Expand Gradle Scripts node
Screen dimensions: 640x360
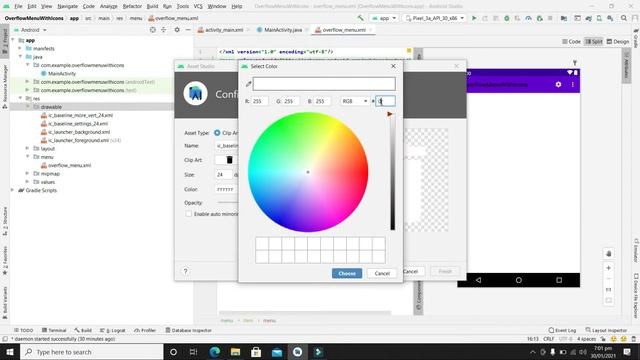[x=13, y=190]
